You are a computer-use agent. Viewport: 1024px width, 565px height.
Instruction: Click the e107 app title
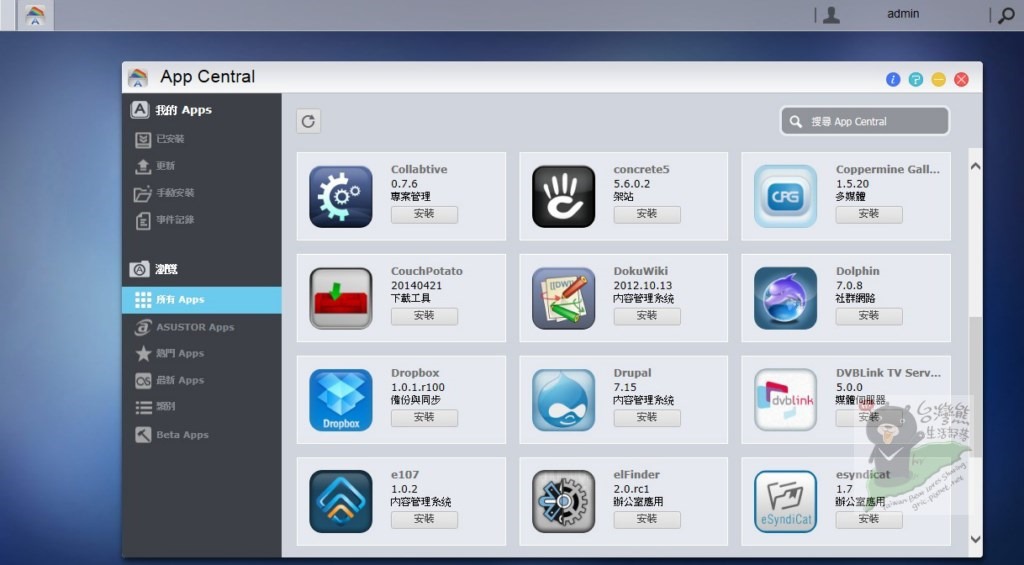point(405,475)
